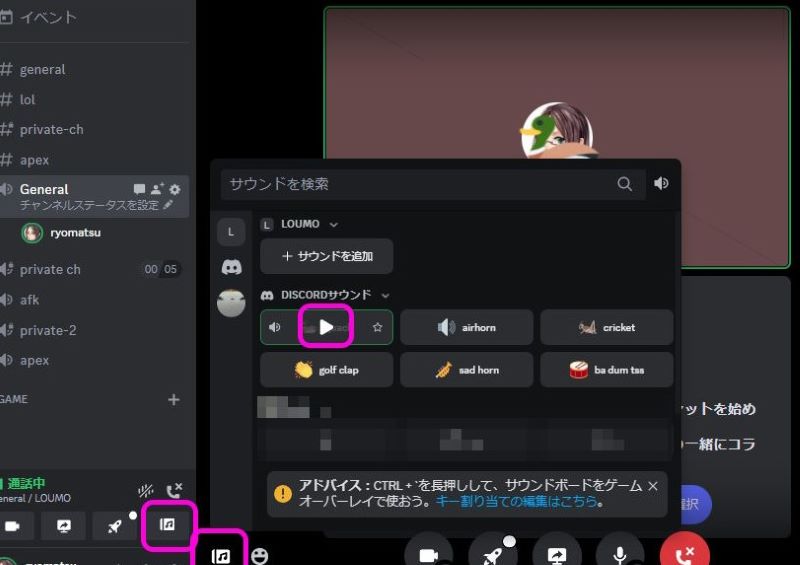The image size is (800, 565).
Task: Hang up with red disconnect button
Action: [x=685, y=554]
